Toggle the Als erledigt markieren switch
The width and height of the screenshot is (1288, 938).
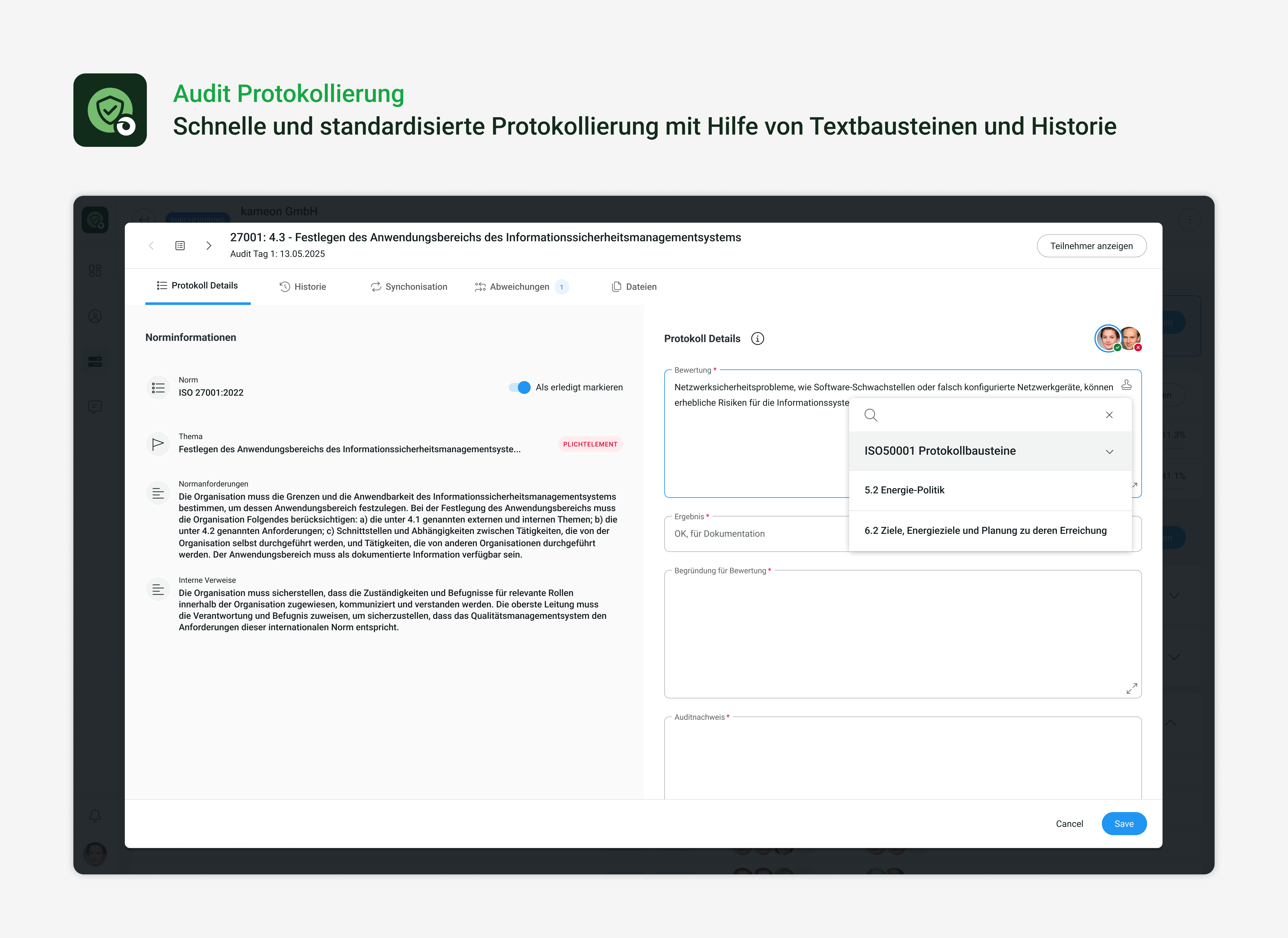point(520,387)
